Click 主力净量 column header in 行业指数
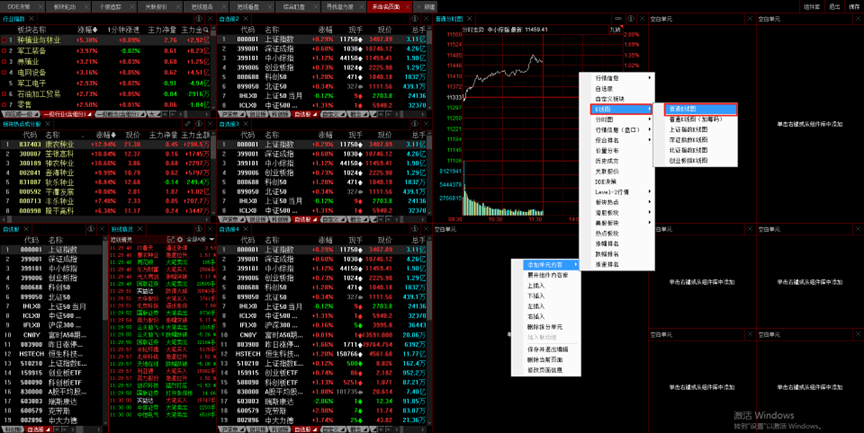The height and width of the screenshot is (433, 864). 162,30
